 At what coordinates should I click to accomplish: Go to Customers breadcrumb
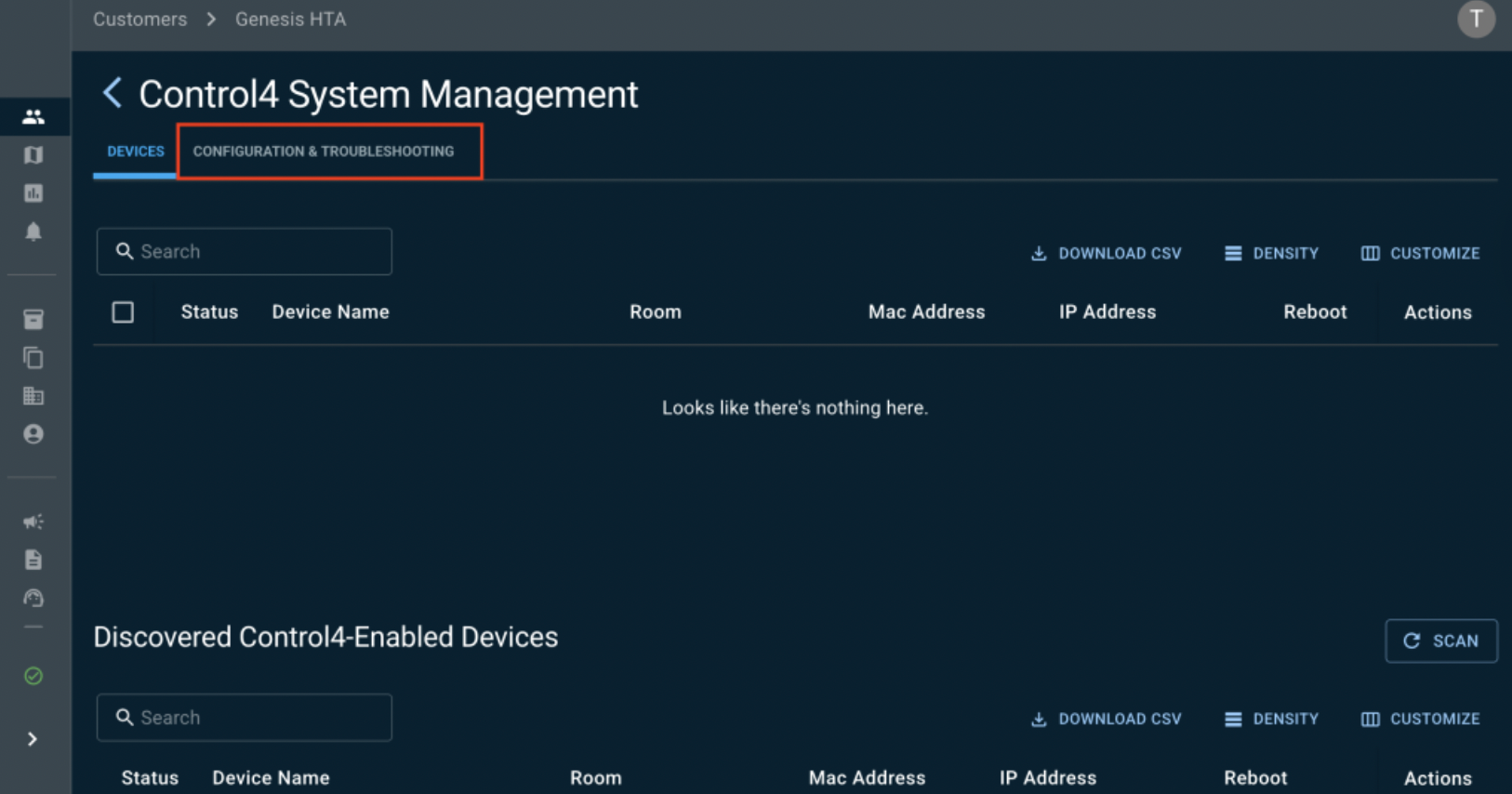pyautogui.click(x=139, y=20)
